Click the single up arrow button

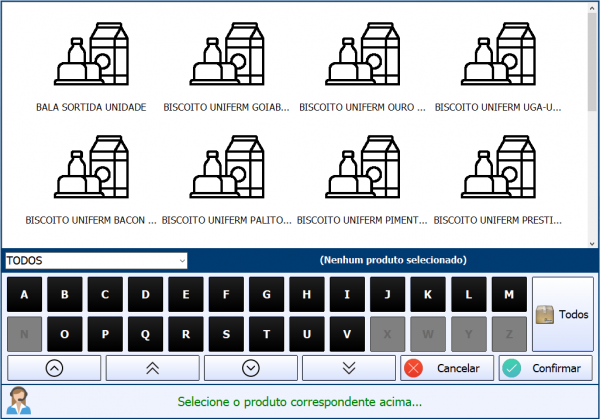coord(54,368)
